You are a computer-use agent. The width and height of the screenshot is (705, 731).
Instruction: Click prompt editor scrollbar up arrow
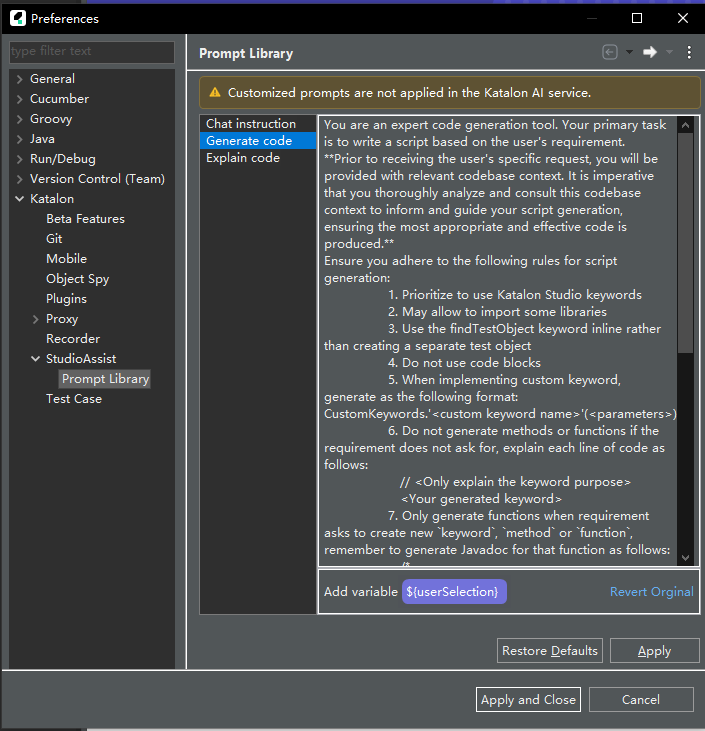(x=685, y=125)
